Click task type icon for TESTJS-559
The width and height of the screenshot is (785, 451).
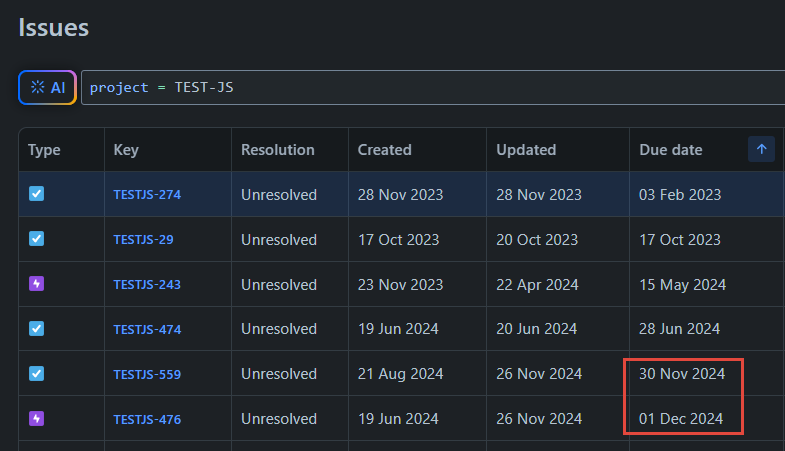(37, 374)
